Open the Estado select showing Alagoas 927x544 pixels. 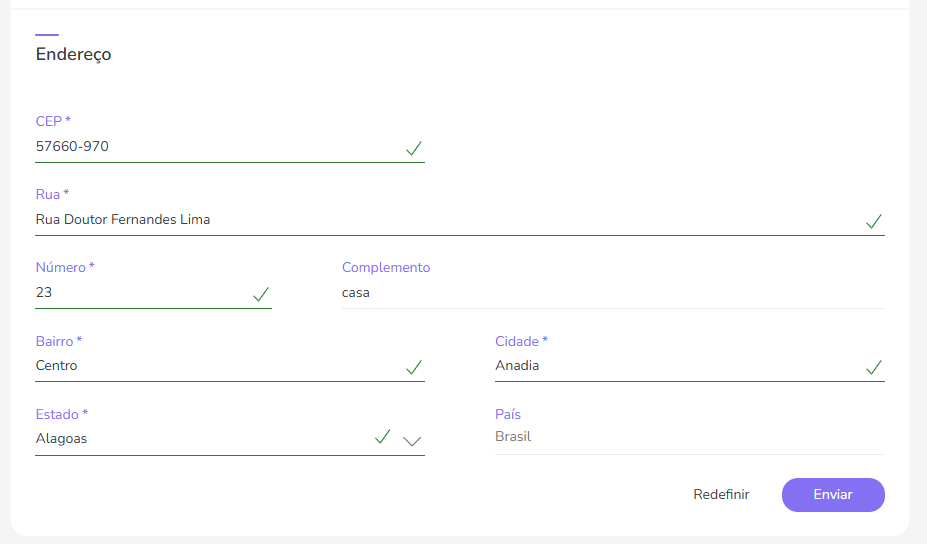click(x=200, y=438)
